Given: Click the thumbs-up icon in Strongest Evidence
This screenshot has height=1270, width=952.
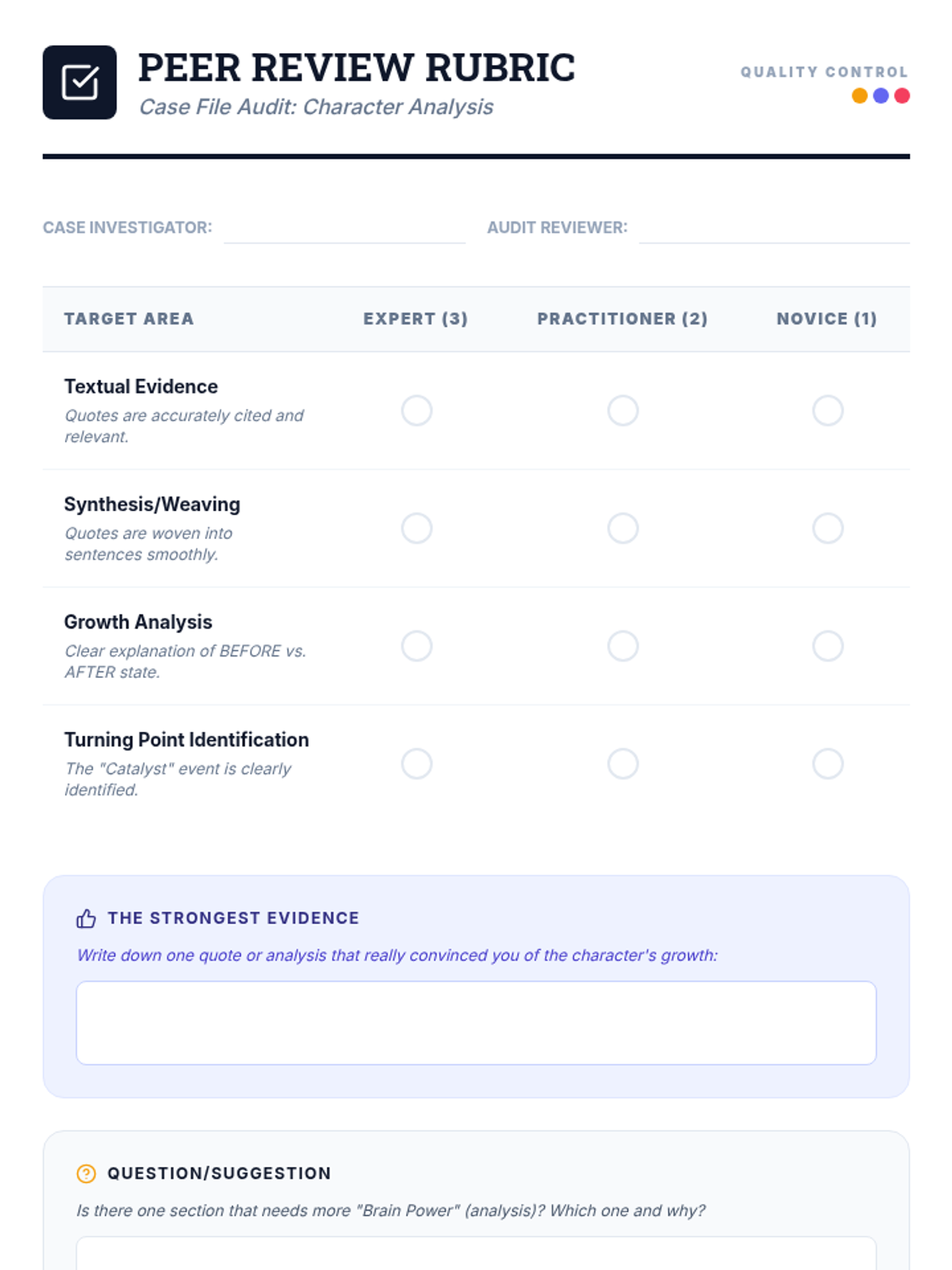Looking at the screenshot, I should tap(86, 918).
